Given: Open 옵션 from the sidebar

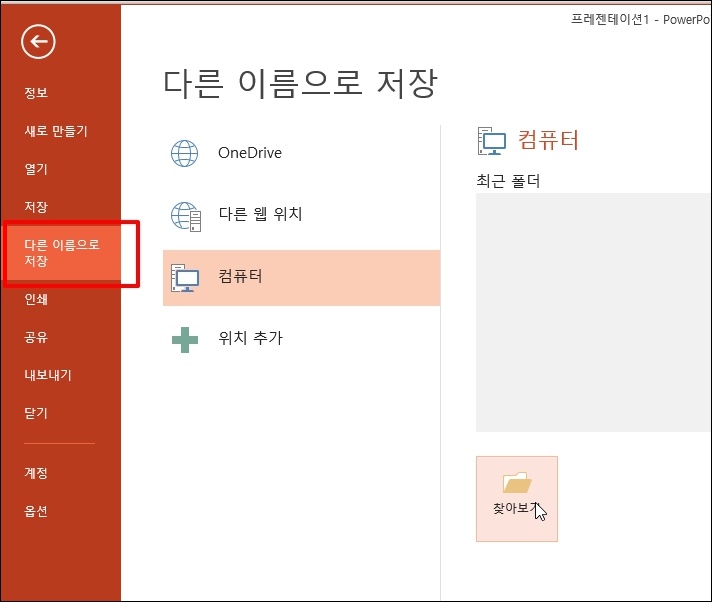Looking at the screenshot, I should (36, 511).
